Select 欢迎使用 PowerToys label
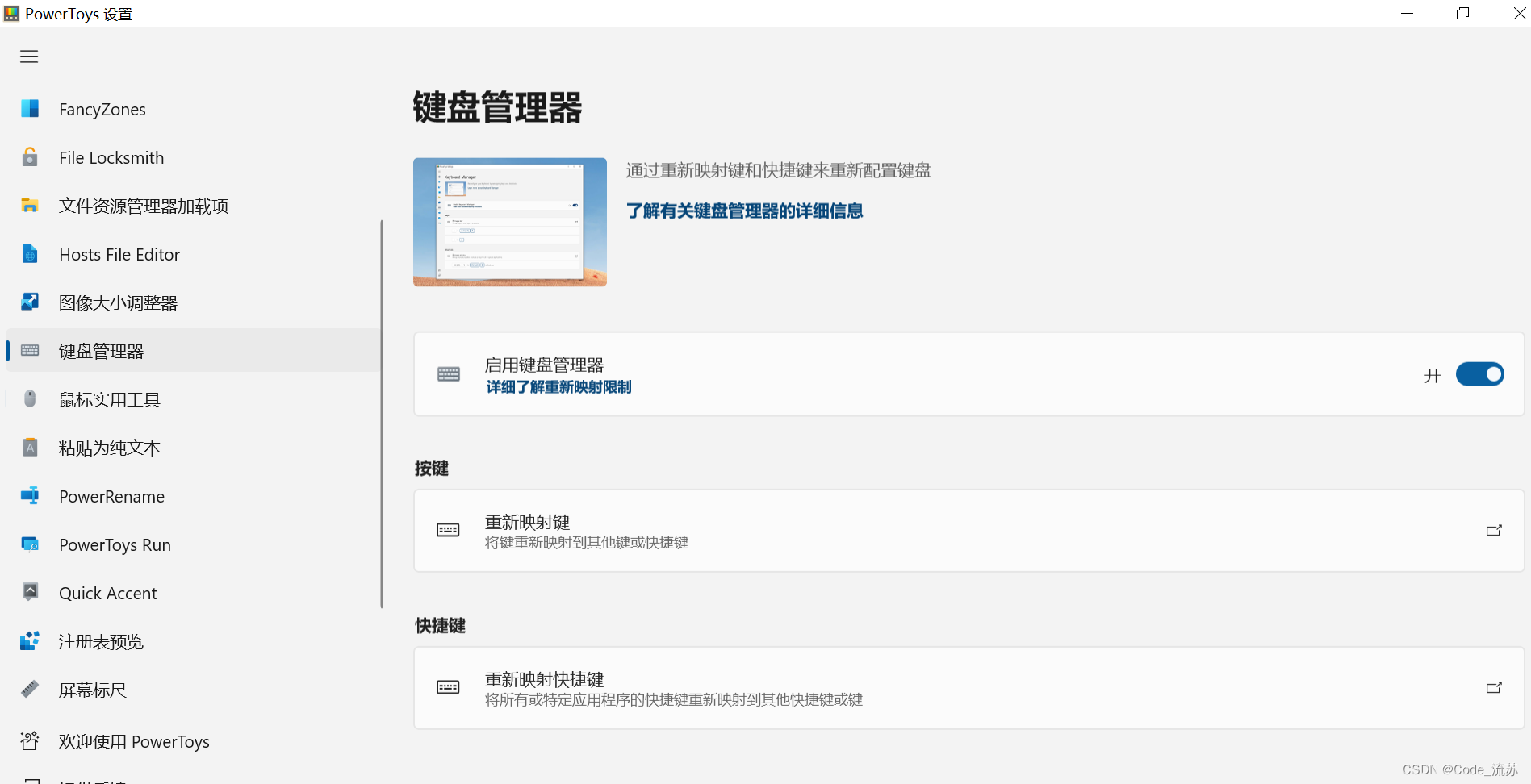Viewport: 1531px width, 784px height. point(134,741)
